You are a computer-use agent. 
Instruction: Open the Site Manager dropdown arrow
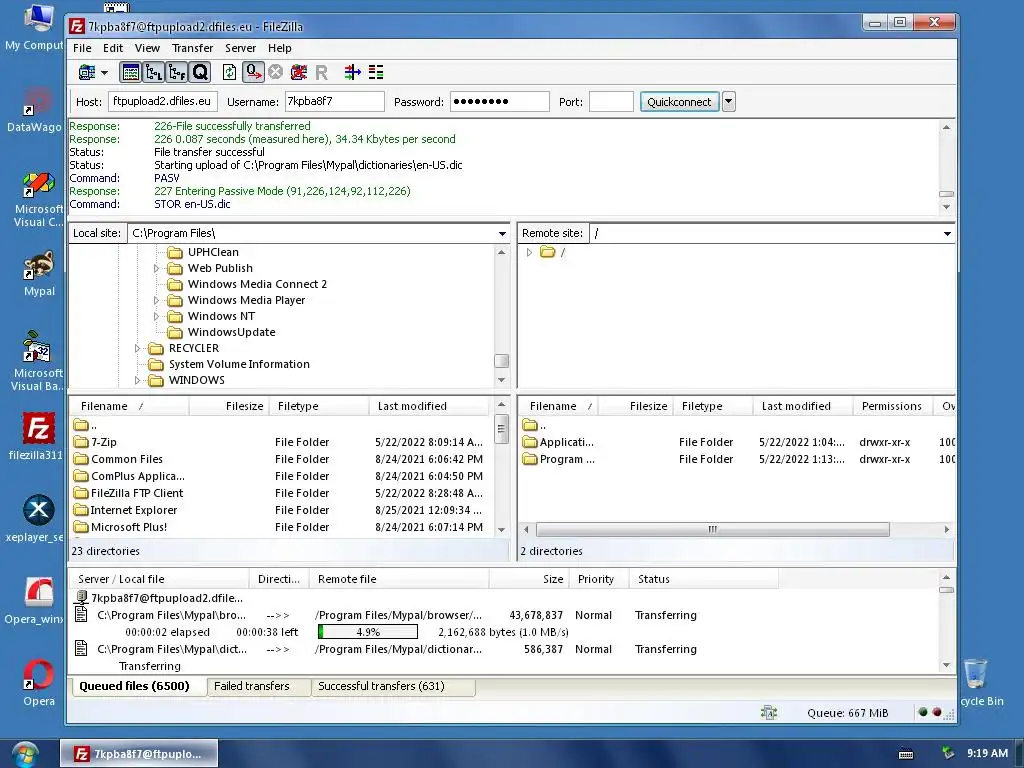(x=104, y=72)
